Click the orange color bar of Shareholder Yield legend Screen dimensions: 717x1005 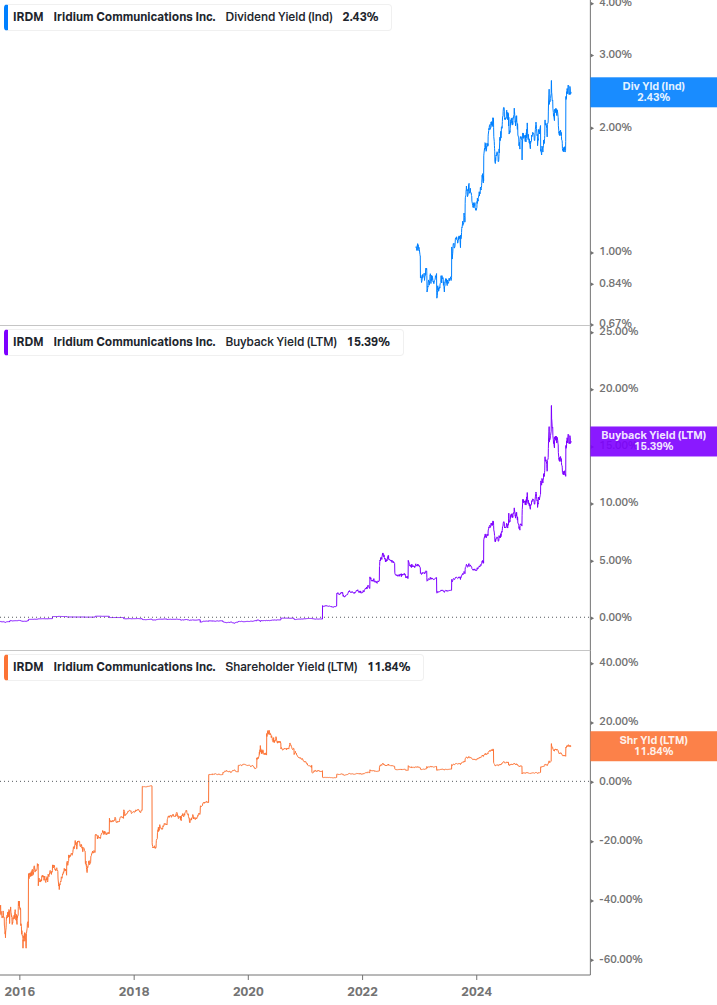coord(6,667)
